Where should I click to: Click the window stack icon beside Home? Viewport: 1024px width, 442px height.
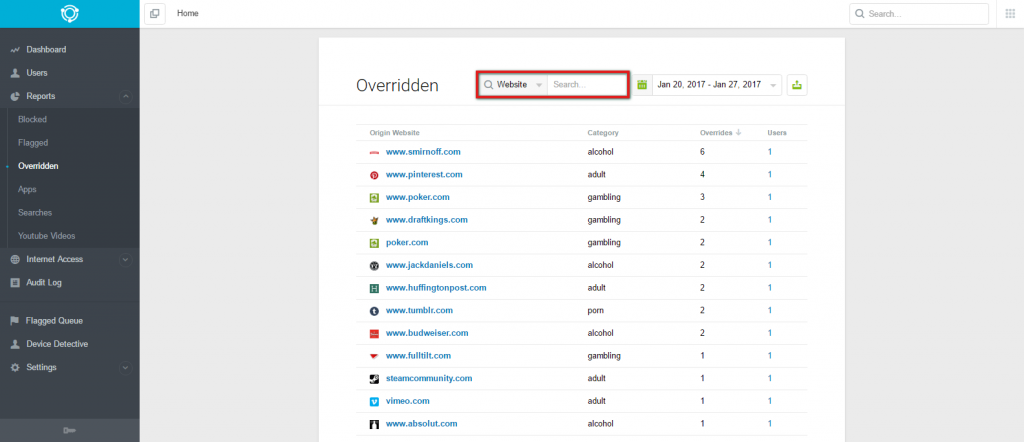click(x=155, y=14)
